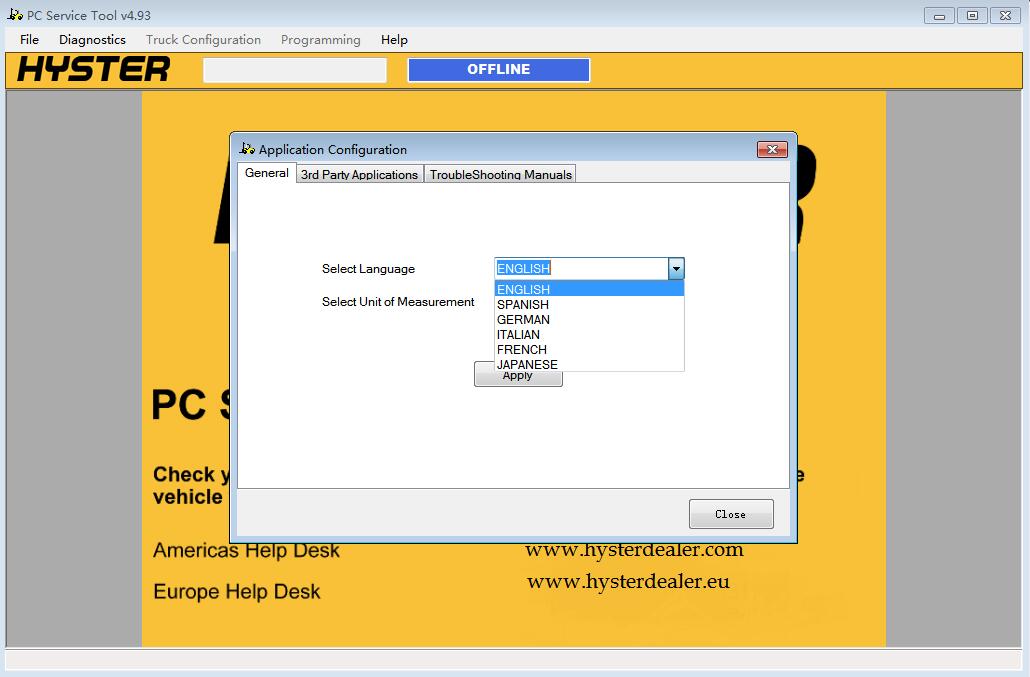
Task: Pick ITALIAN from the open language list
Action: coord(519,334)
